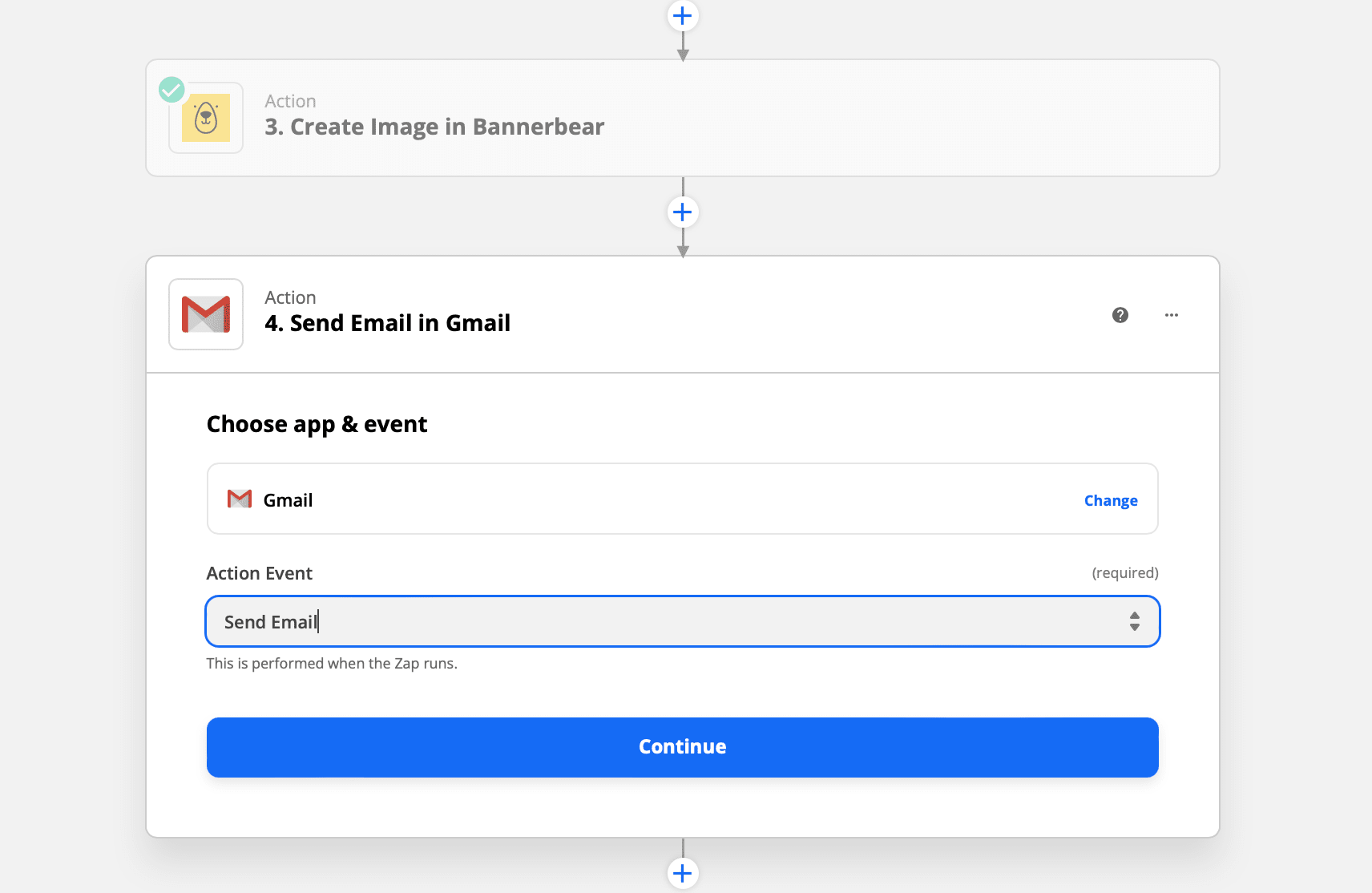The width and height of the screenshot is (1372, 893).
Task: Click the "Action" label above Bannerbear step title
Action: [290, 101]
